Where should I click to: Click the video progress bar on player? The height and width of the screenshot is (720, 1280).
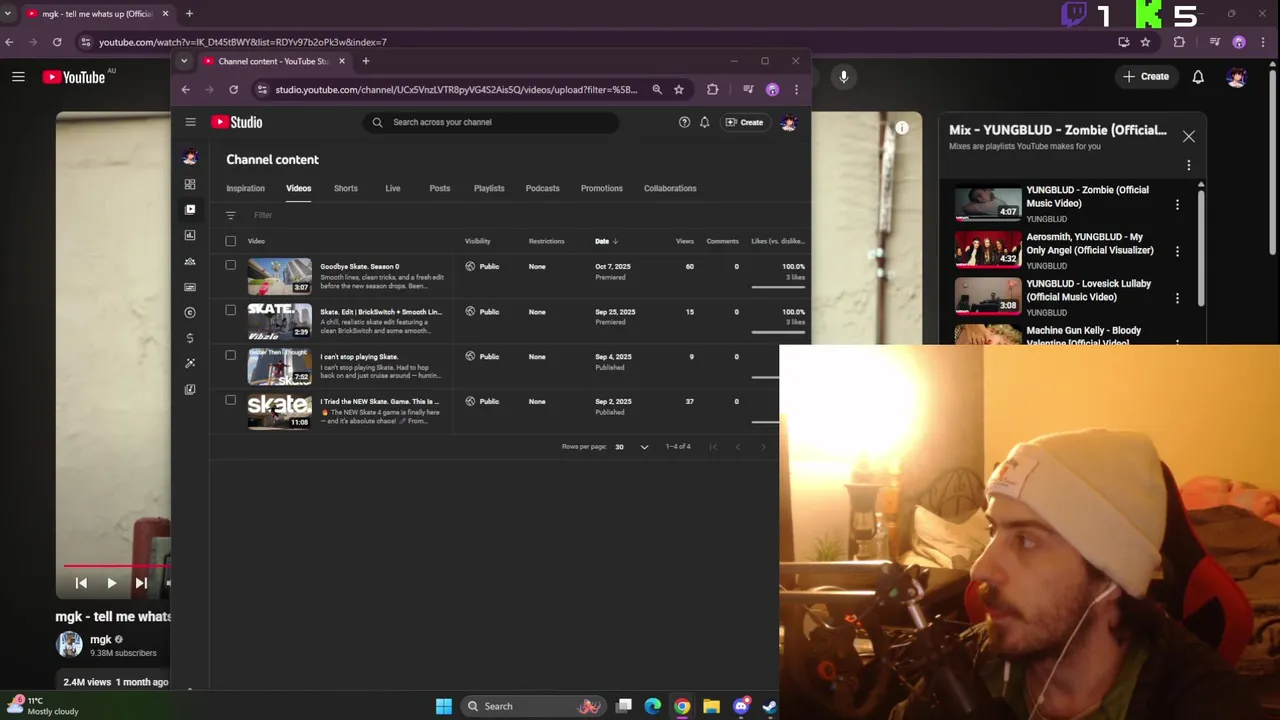coord(117,565)
